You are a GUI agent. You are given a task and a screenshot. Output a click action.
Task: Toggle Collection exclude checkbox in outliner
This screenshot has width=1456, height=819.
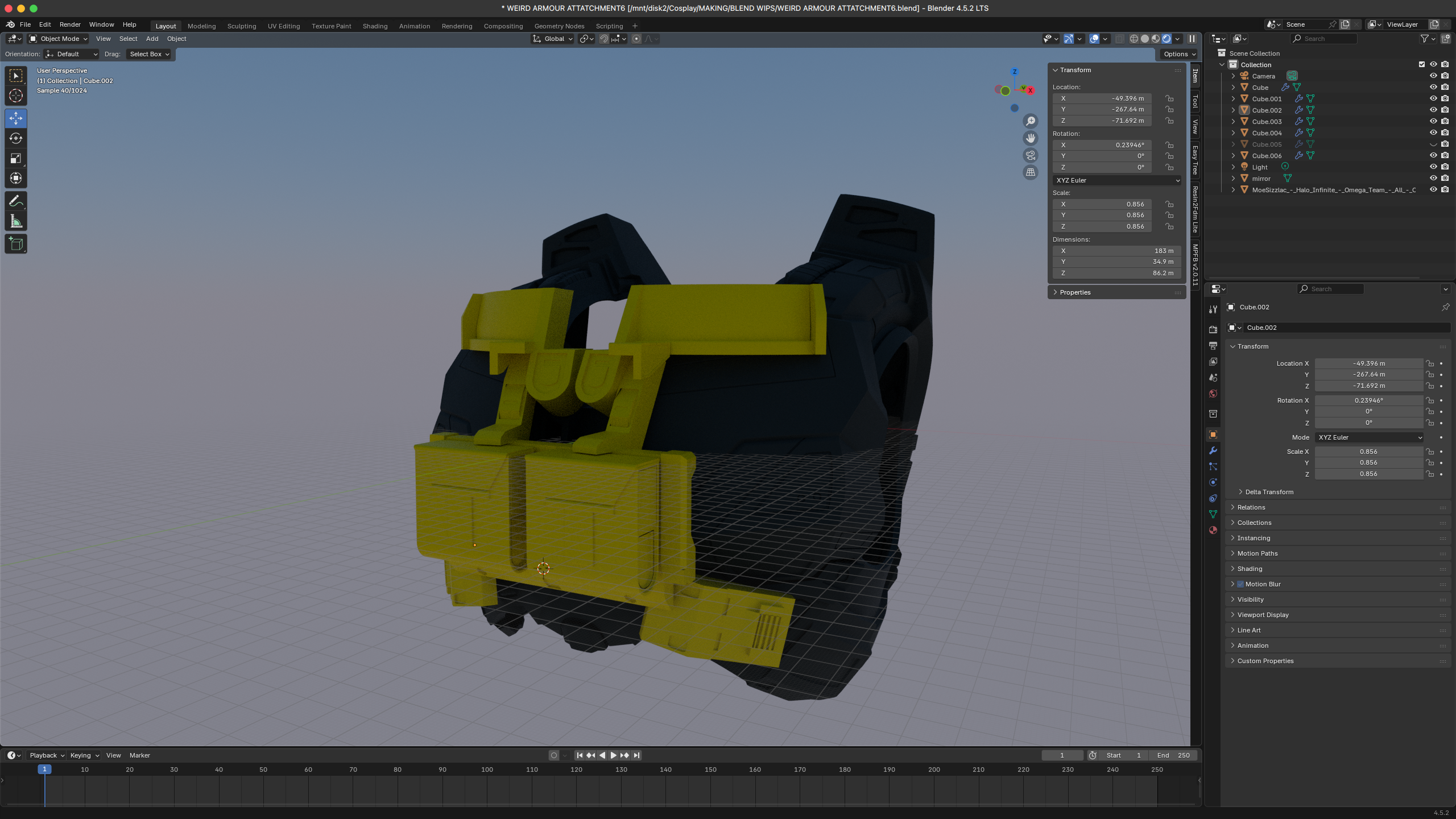(x=1422, y=64)
